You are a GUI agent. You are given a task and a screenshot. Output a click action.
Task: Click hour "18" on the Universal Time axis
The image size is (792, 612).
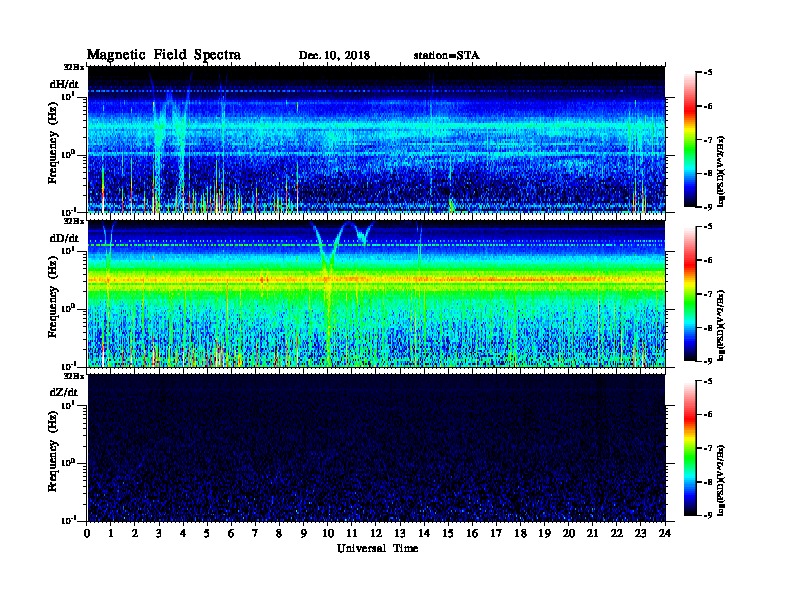[520, 534]
